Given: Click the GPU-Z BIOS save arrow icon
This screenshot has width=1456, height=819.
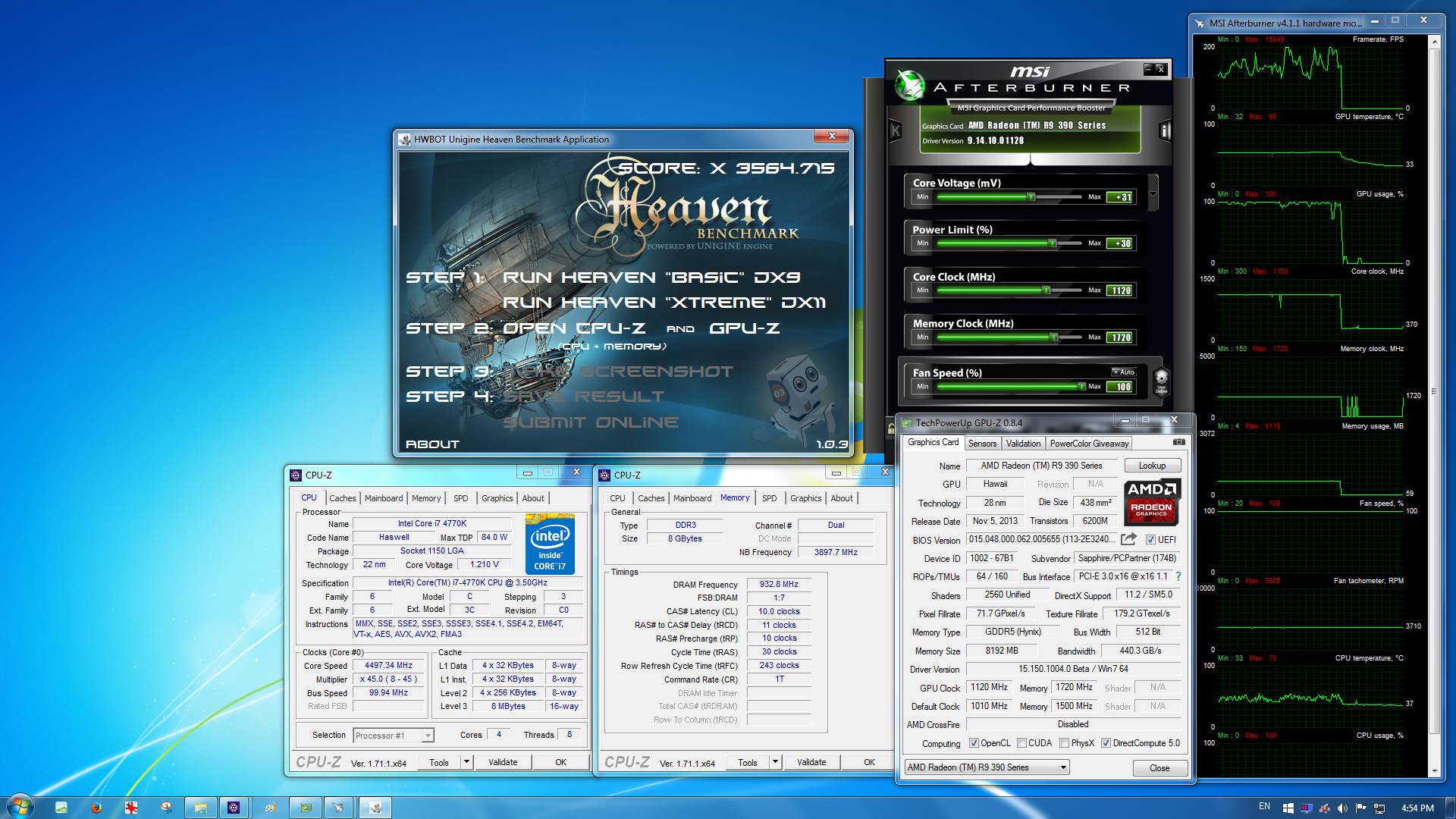Looking at the screenshot, I should pos(1129,539).
